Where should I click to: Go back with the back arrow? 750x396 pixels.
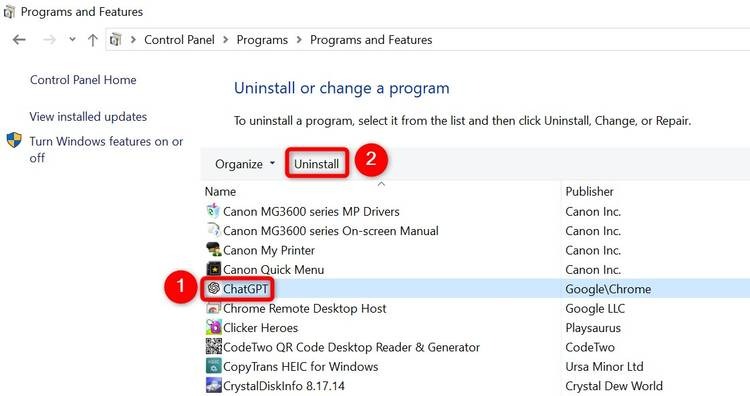(19, 40)
